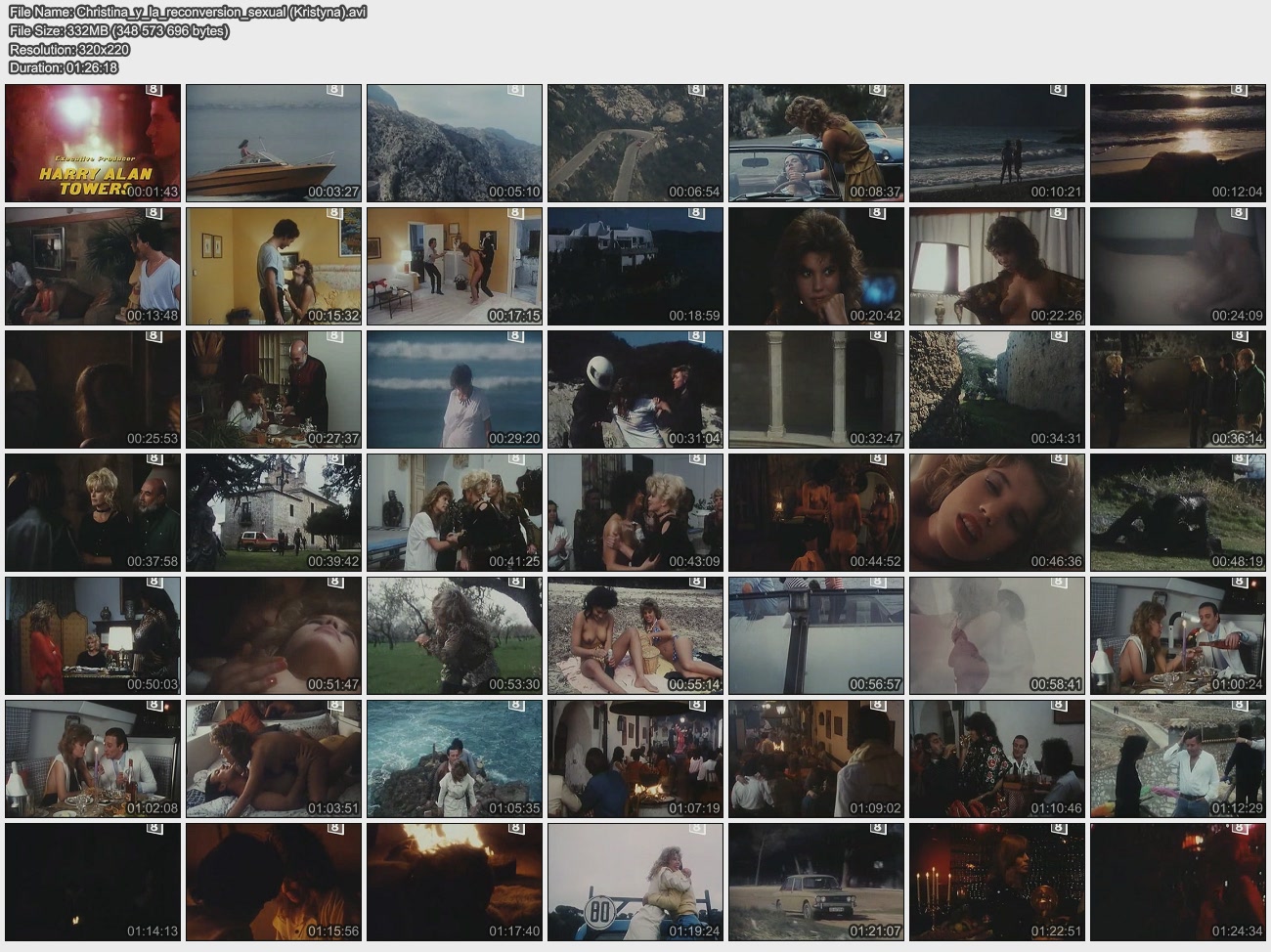
Task: Open the candelabra frame at 01:22:51
Action: coord(997,882)
